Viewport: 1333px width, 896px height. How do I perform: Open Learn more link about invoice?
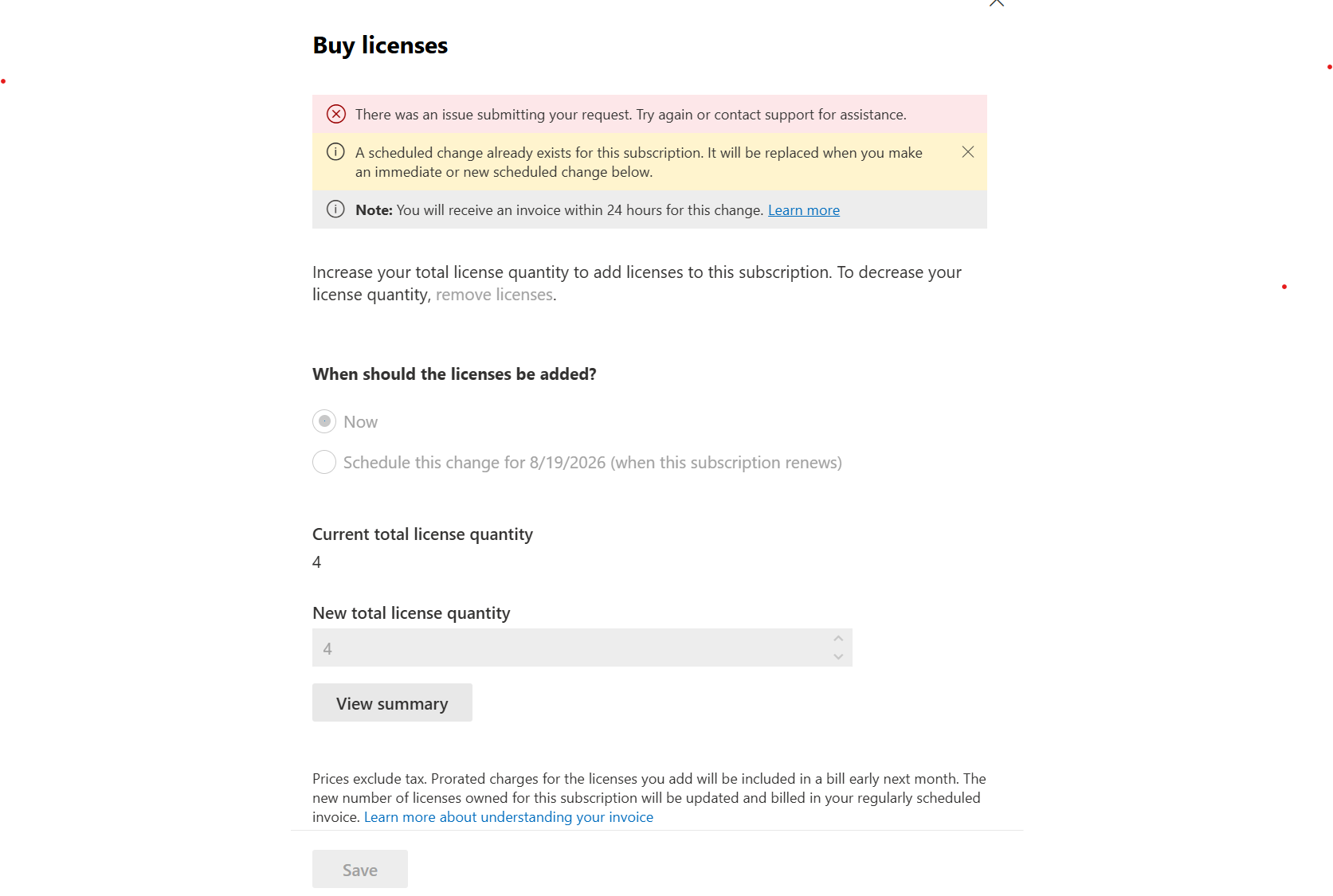(x=803, y=210)
